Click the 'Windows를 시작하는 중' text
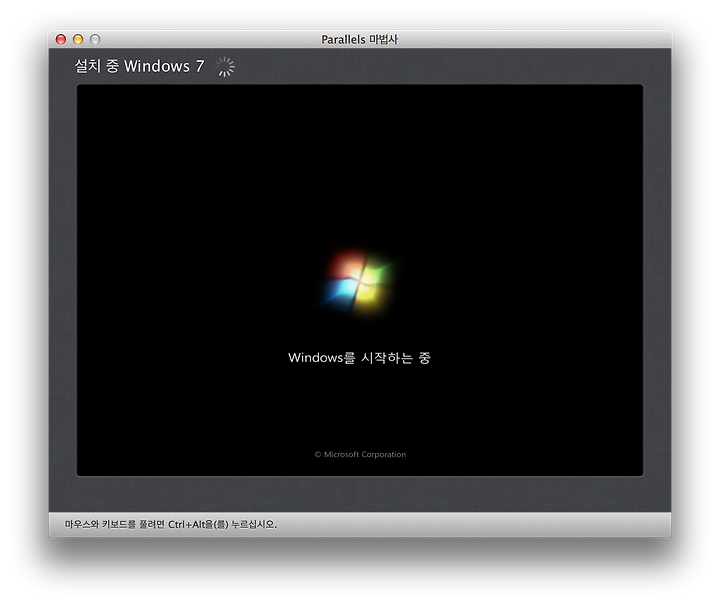The width and height of the screenshot is (720, 605). click(x=359, y=358)
